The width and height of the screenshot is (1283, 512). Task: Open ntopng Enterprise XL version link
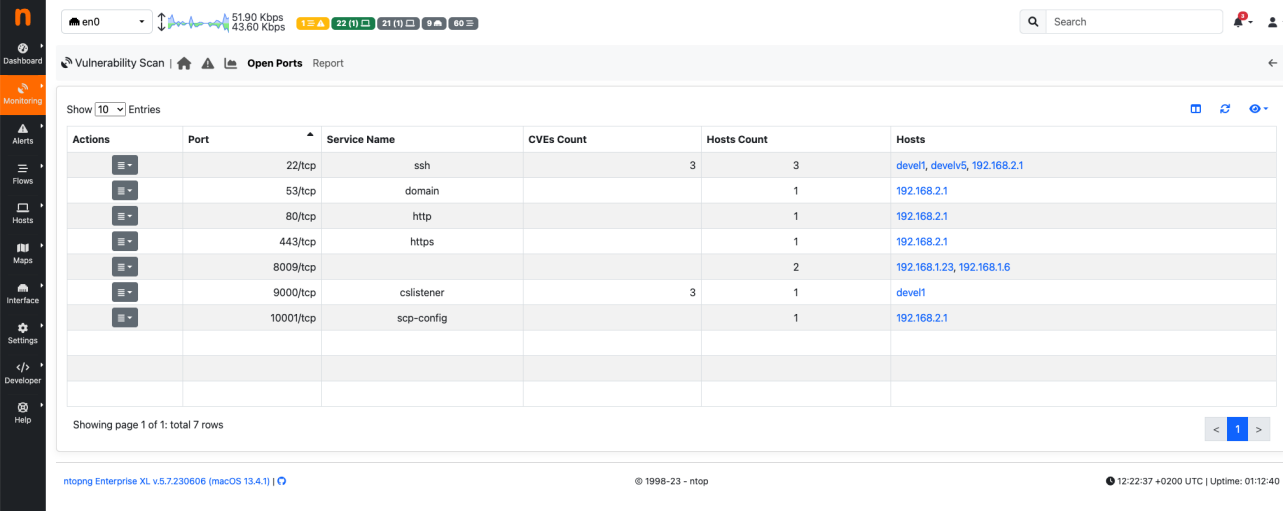[x=166, y=481]
